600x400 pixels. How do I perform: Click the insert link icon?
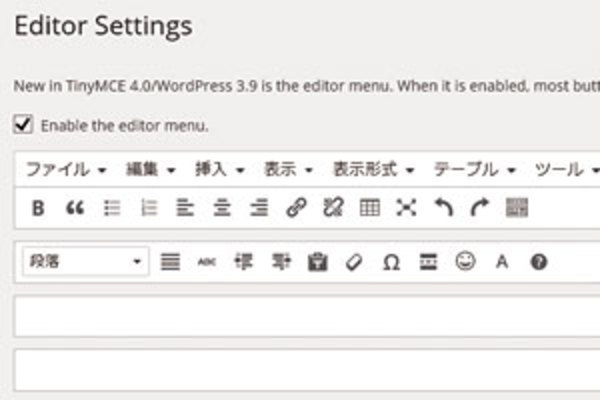296,208
